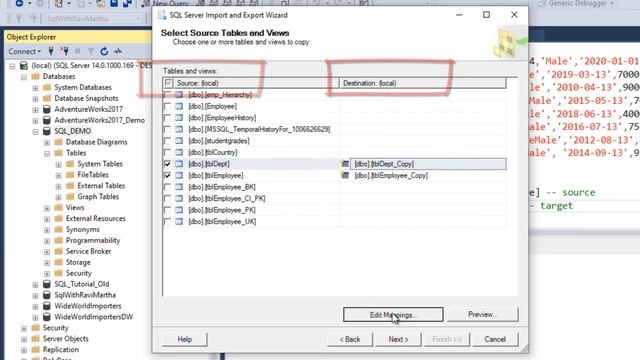Refresh the Object Explorer tree
This screenshot has height=360, width=640.
[x=104, y=51]
